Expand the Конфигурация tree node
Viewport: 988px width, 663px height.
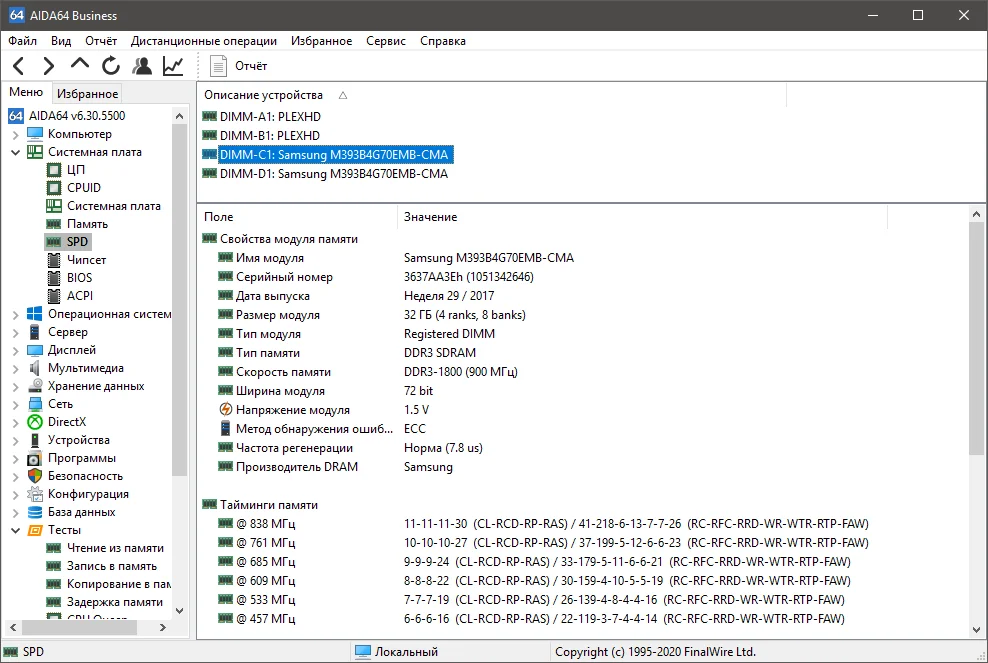tap(16, 494)
